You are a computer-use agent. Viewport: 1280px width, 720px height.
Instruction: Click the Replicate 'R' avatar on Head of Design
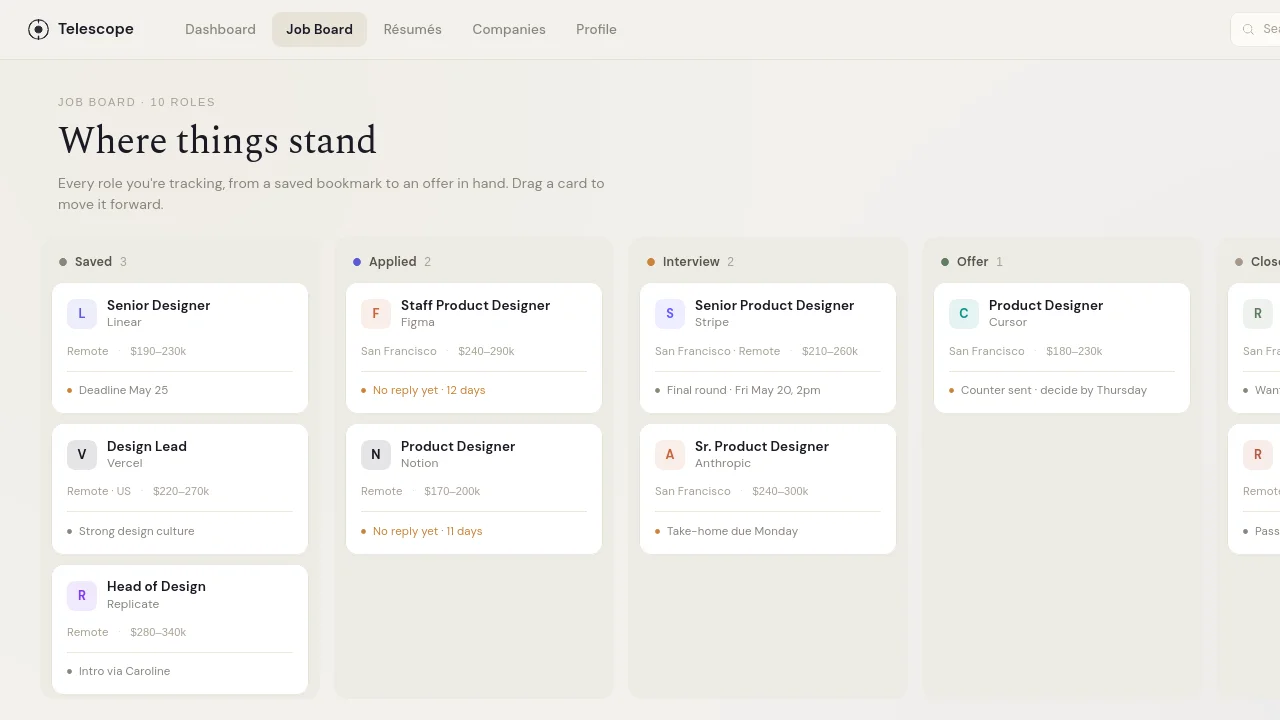pos(82,595)
